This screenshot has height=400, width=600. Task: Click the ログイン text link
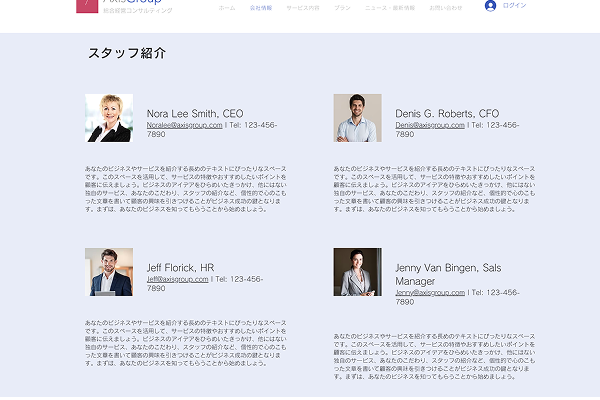tap(515, 6)
